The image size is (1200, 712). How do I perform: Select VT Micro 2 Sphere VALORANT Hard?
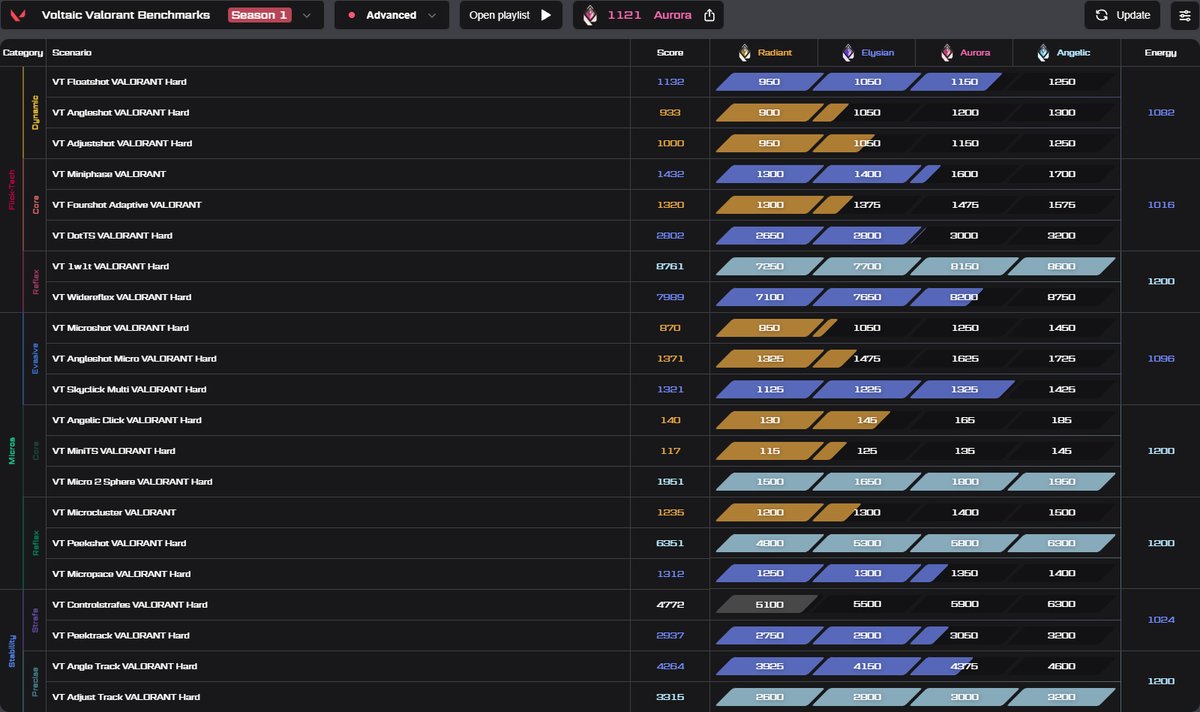point(132,482)
